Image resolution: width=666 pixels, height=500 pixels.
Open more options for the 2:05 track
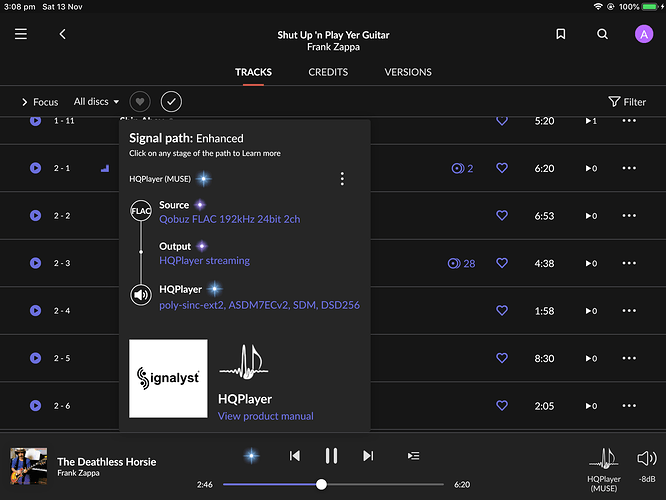click(629, 406)
